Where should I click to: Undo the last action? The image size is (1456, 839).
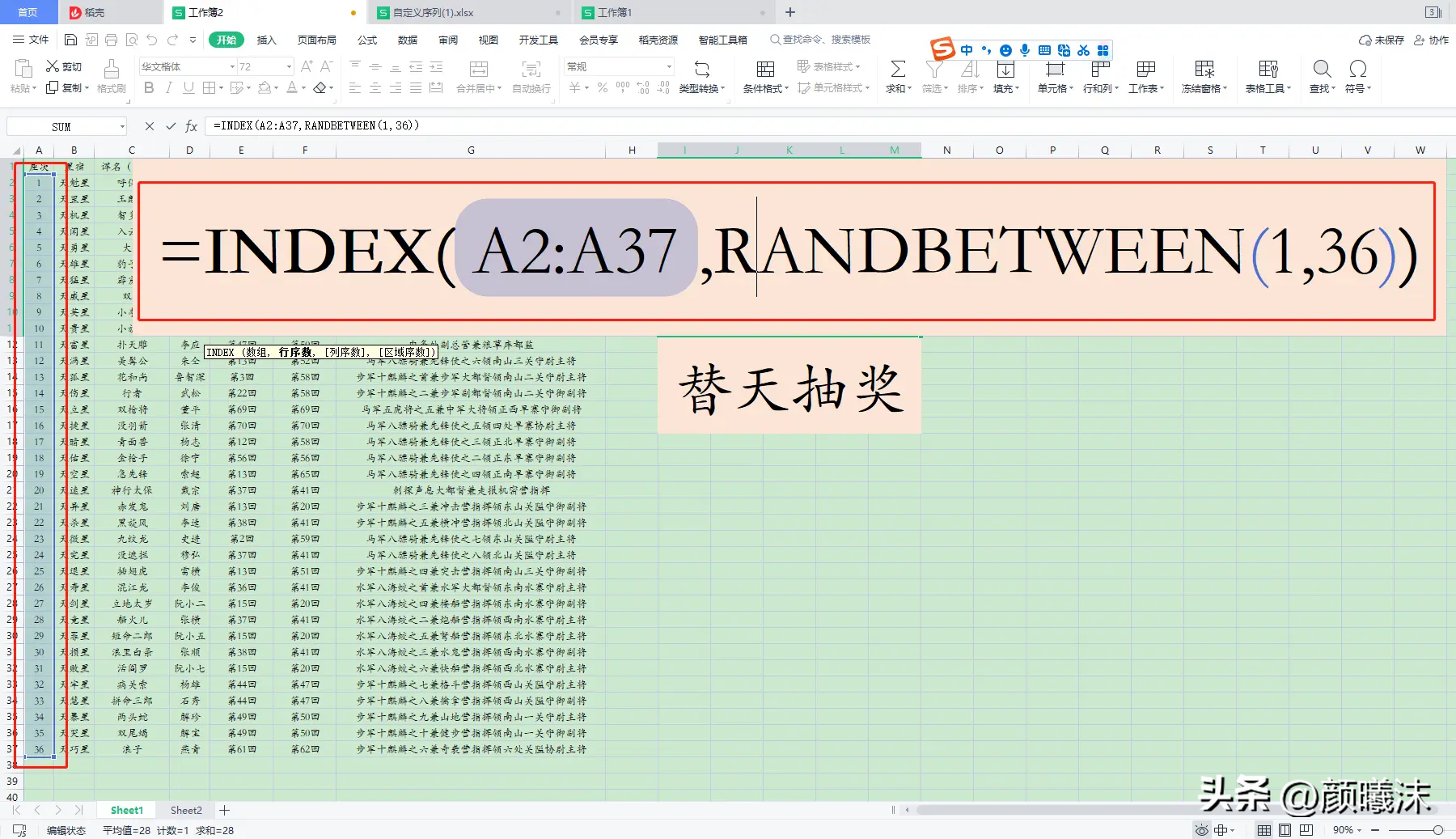(152, 40)
